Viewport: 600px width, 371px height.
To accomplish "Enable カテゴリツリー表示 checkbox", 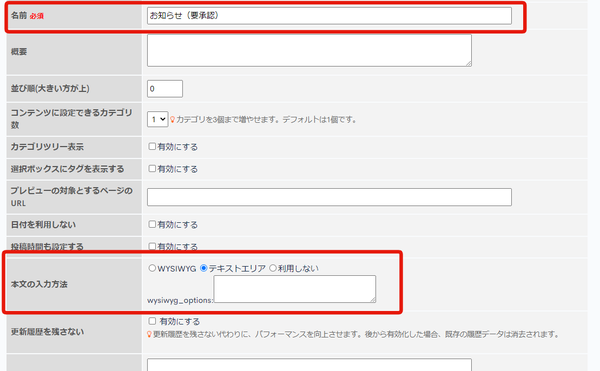I will click(152, 146).
